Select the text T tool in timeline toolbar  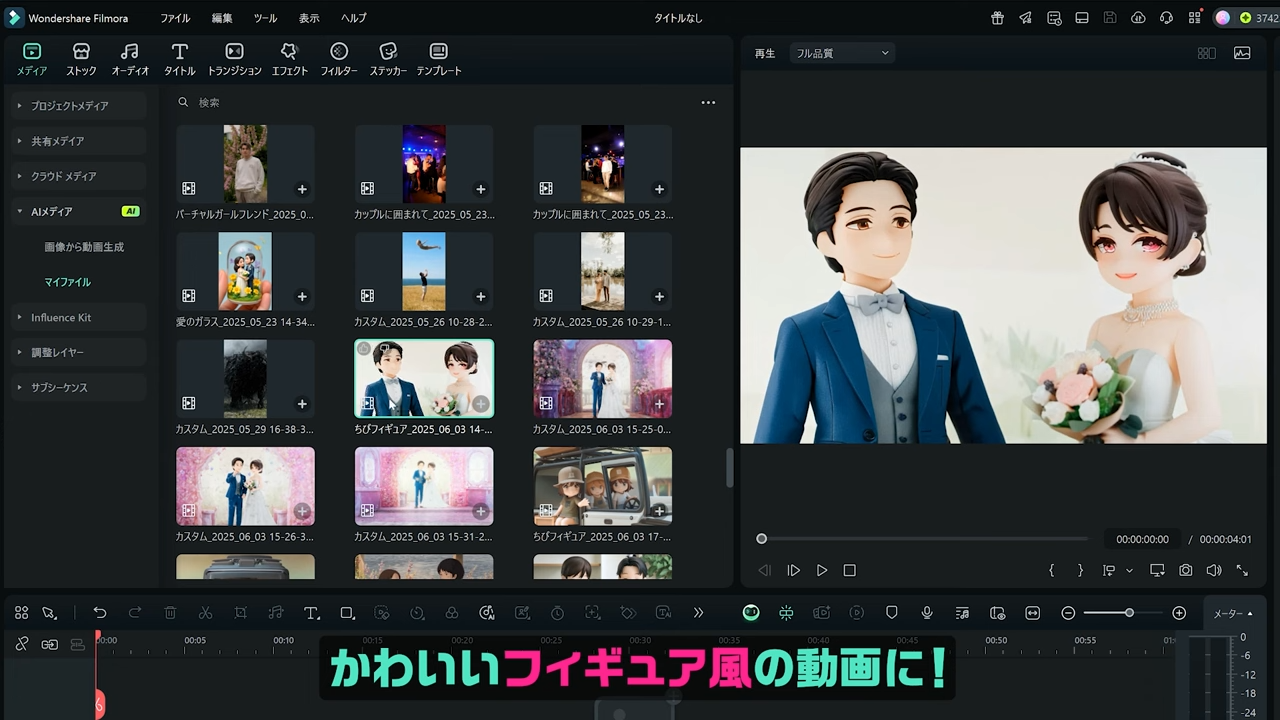tap(311, 613)
